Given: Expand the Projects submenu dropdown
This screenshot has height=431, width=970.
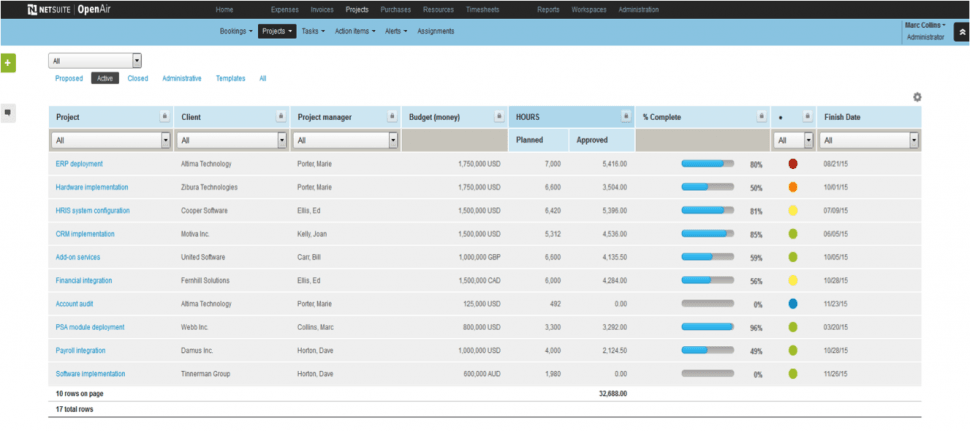Looking at the screenshot, I should 277,31.
